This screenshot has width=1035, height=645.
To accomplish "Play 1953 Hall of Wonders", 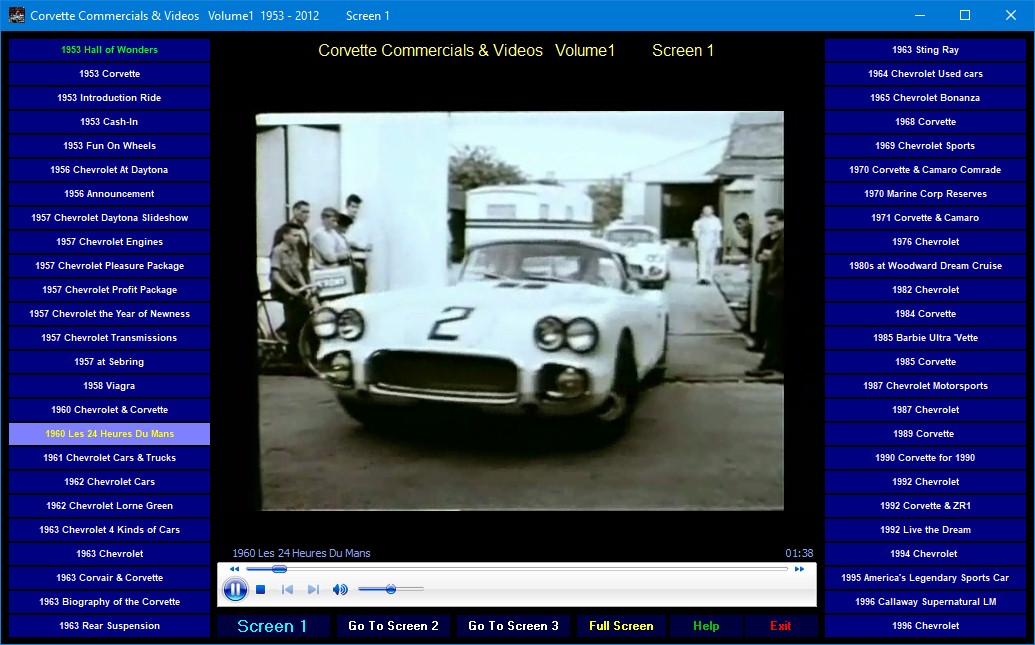I will tap(110, 50).
